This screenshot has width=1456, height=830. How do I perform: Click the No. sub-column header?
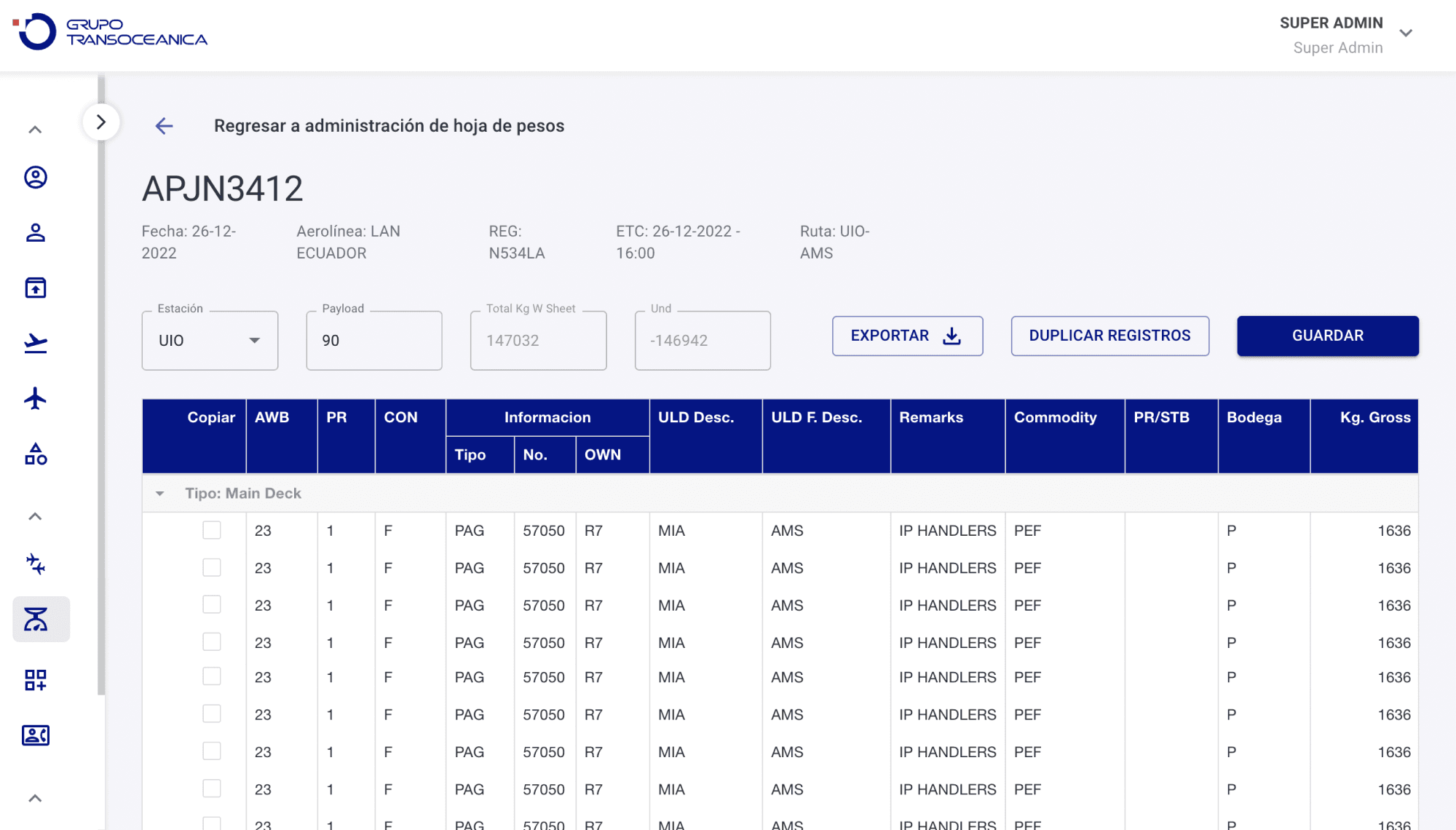pos(545,455)
